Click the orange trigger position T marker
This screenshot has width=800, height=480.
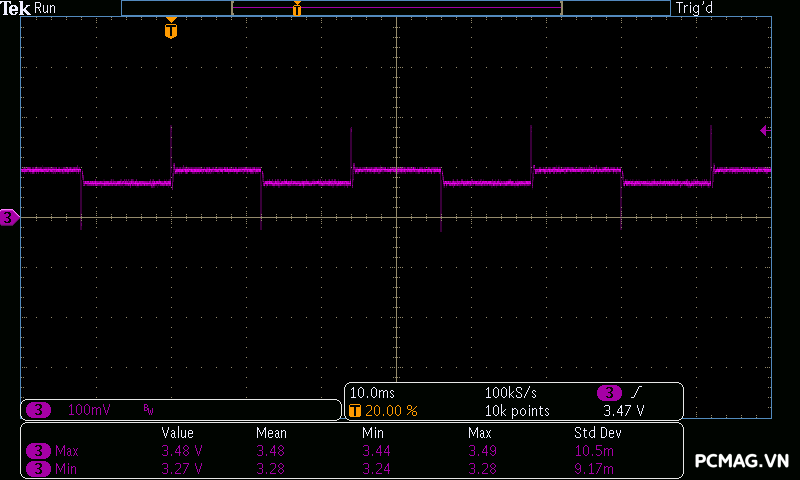click(x=171, y=30)
